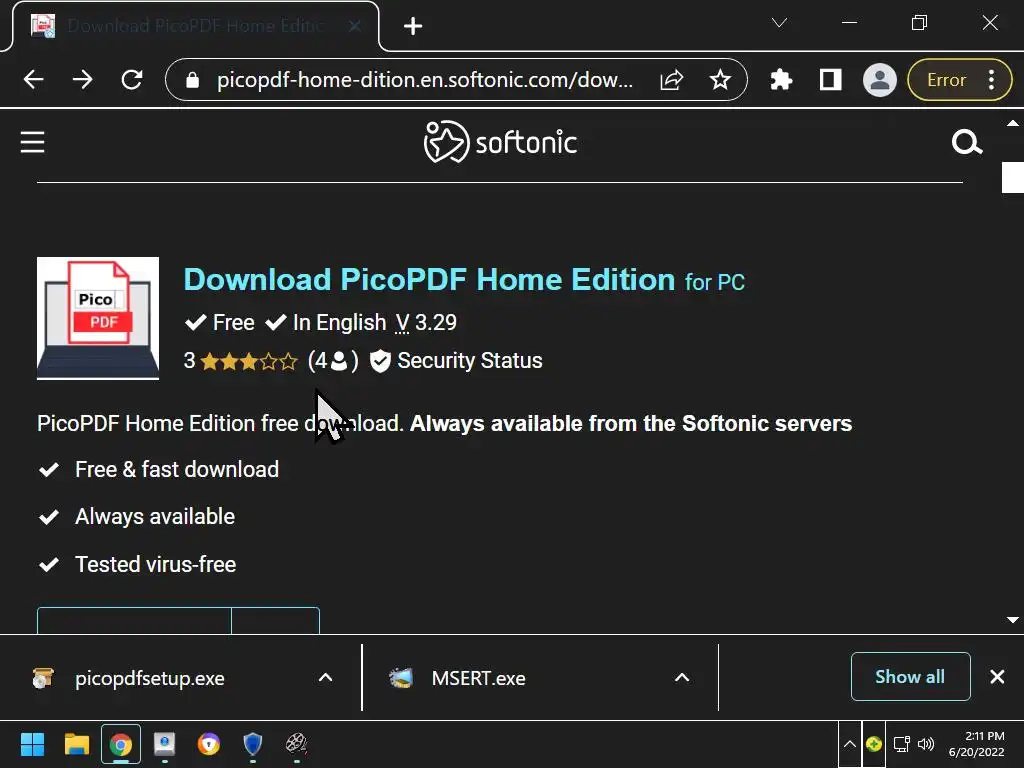Open Chrome three-dot menu

tap(991, 80)
